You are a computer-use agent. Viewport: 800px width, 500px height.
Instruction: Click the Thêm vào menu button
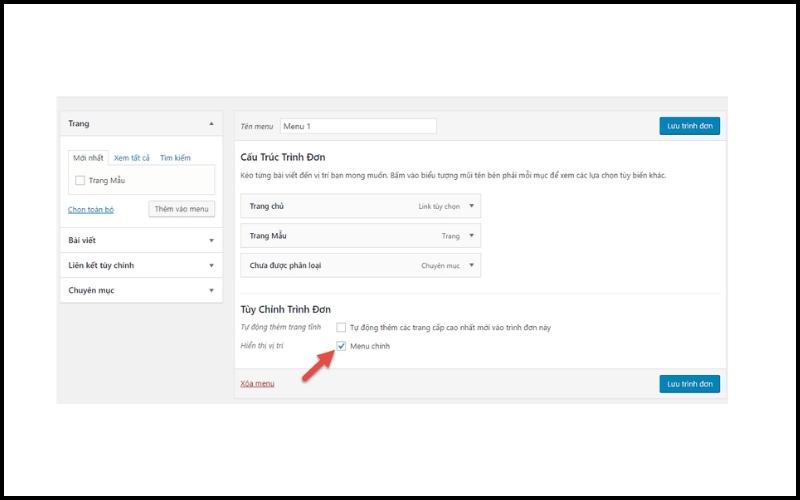point(181,209)
